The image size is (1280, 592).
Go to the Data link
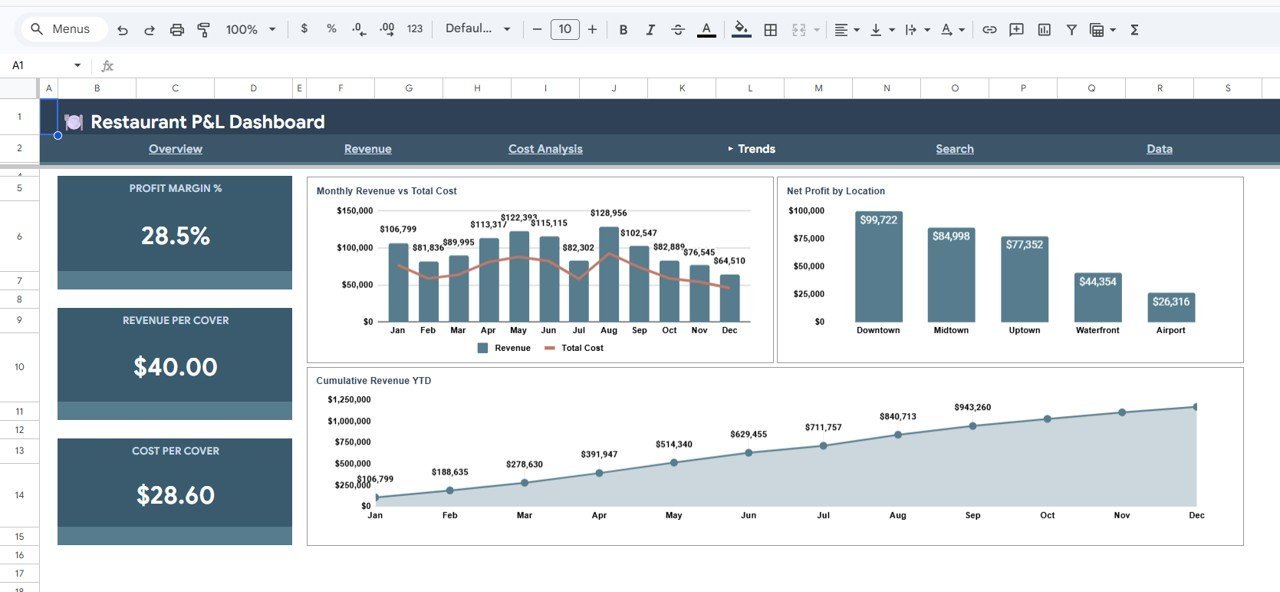[x=1159, y=149]
